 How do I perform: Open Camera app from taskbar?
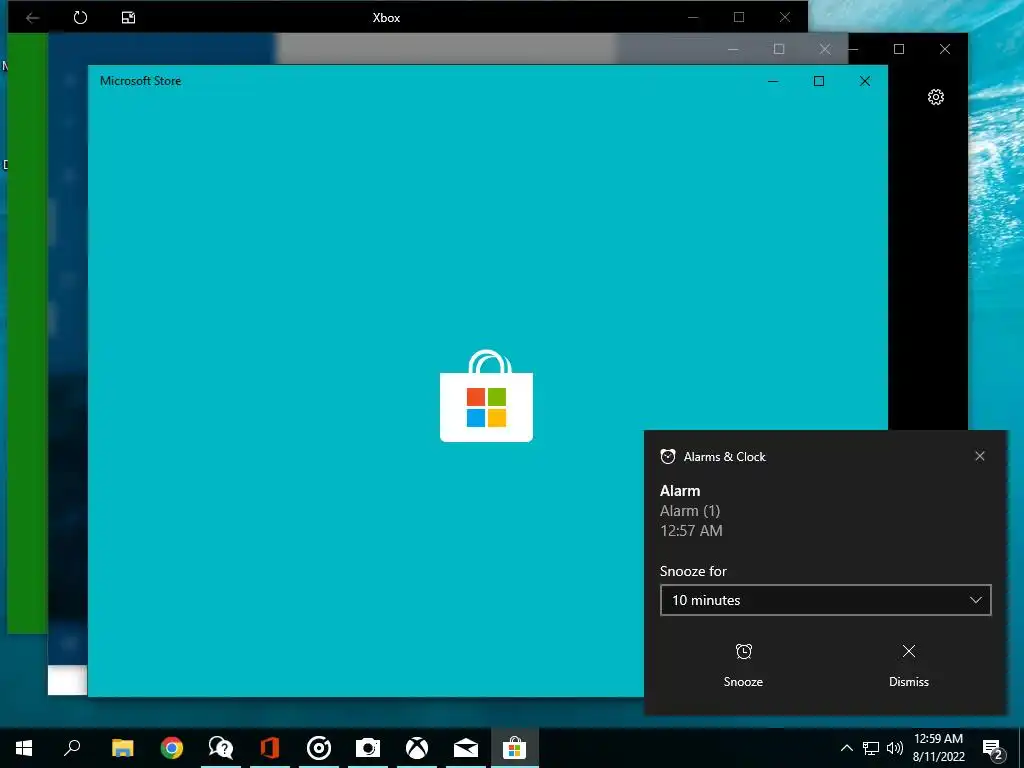click(x=368, y=748)
